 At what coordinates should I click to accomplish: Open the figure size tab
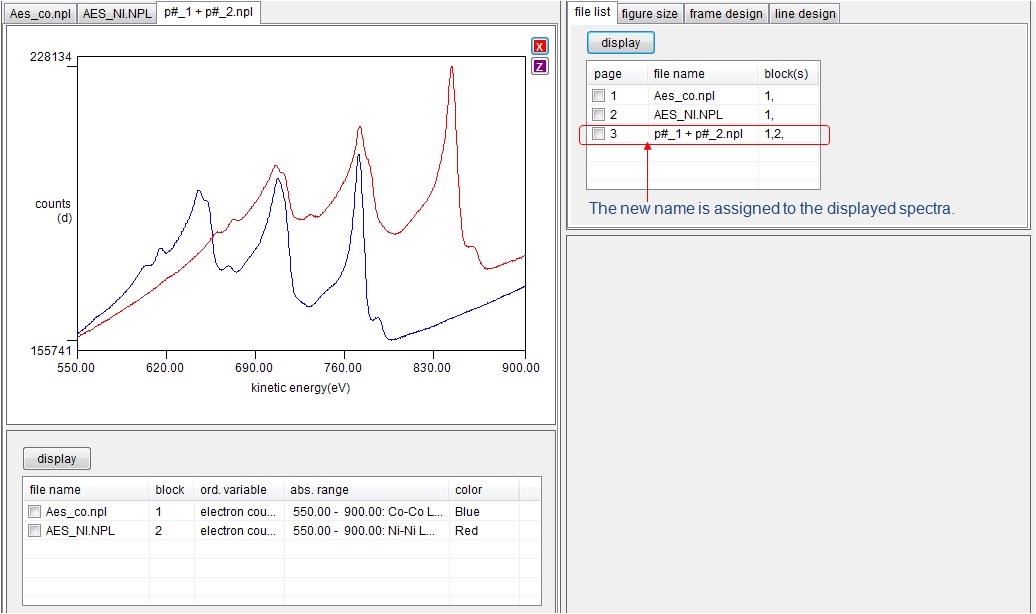pyautogui.click(x=649, y=13)
